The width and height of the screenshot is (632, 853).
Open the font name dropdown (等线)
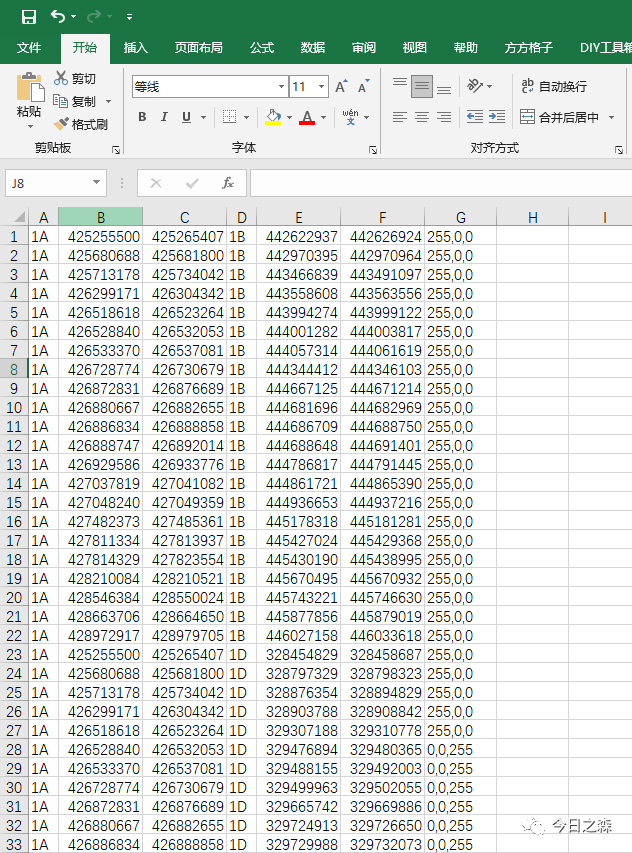(281, 87)
